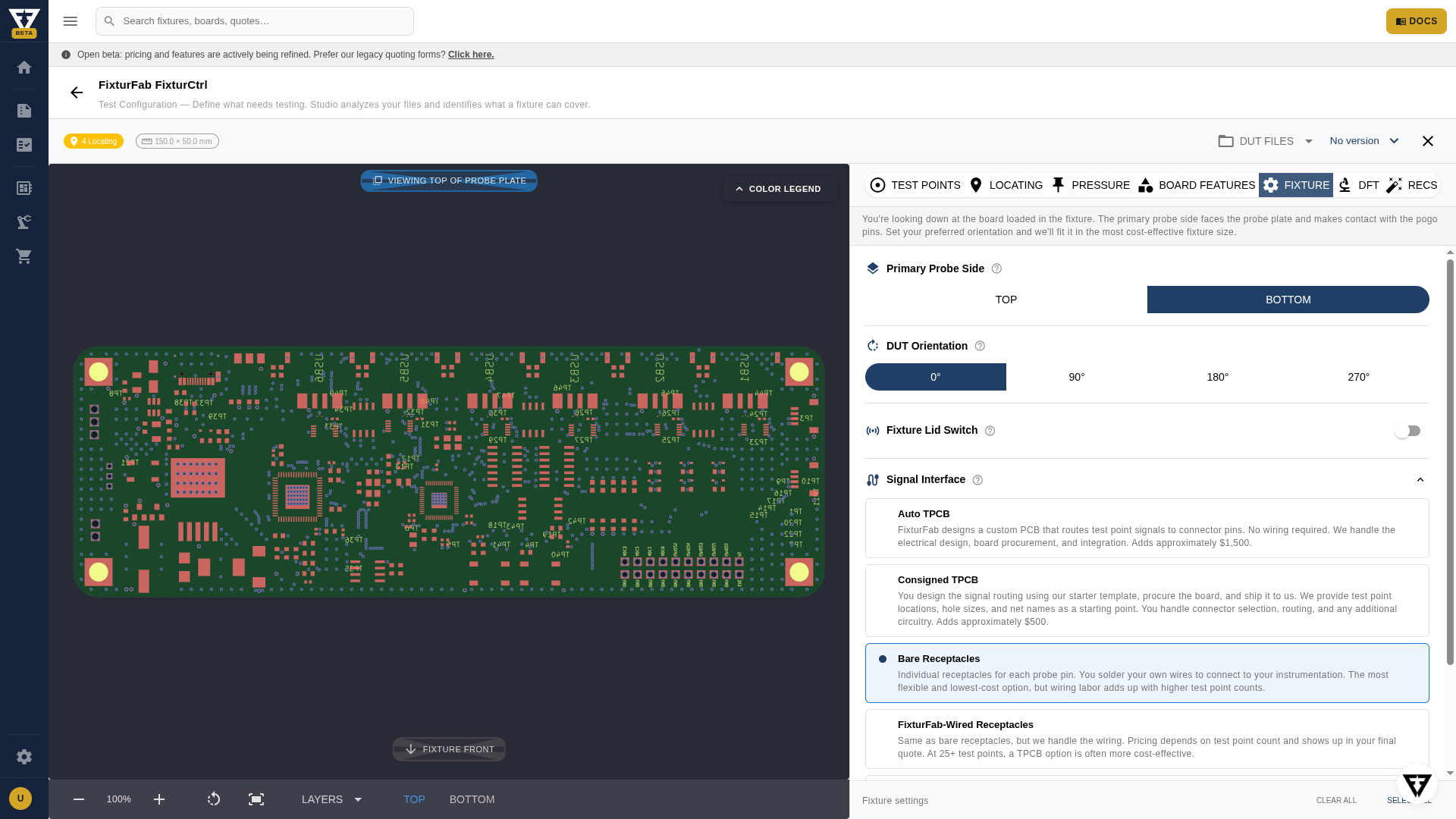
Task: Fit the board to screen
Action: 256,799
